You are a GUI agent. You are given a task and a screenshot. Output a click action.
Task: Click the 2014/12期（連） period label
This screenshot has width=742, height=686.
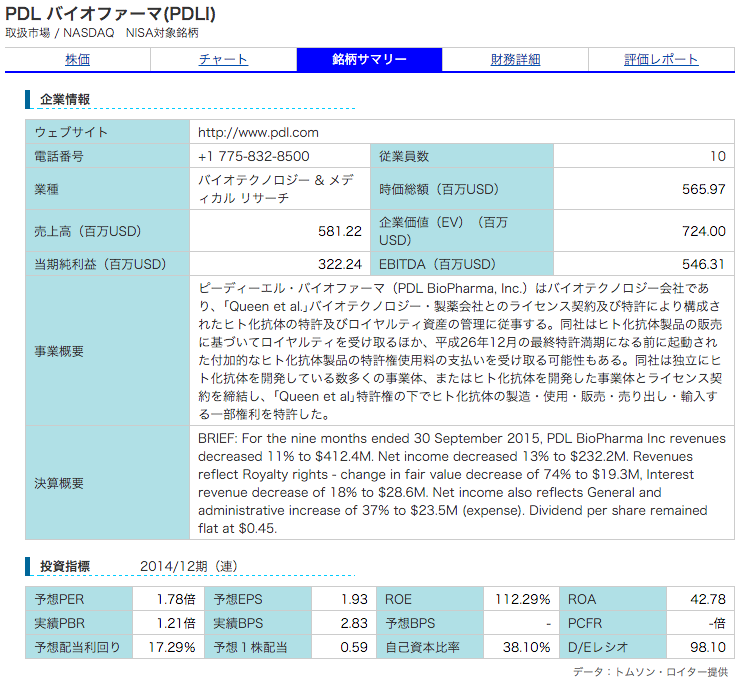click(x=188, y=566)
